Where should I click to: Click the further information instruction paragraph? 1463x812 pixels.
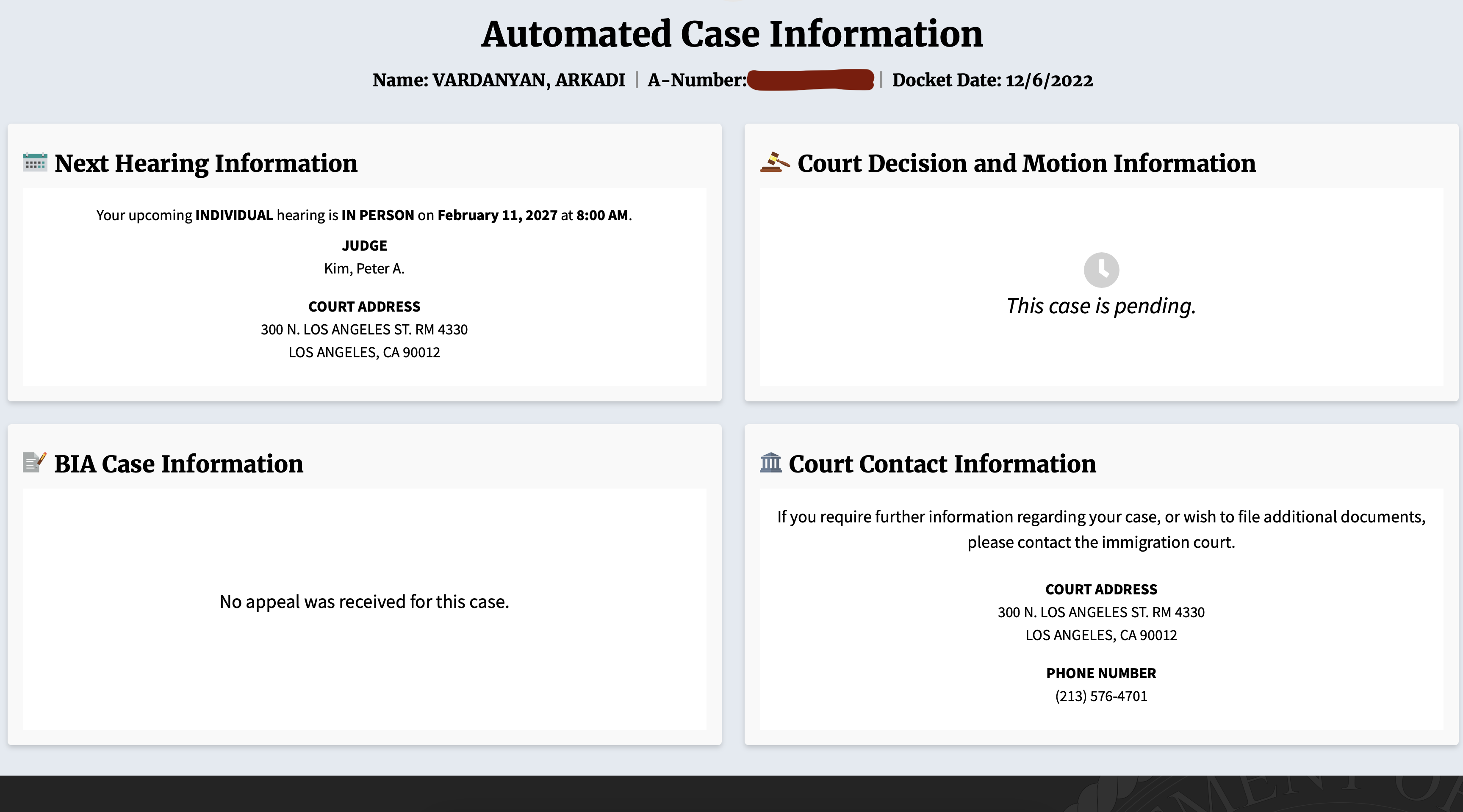[x=1101, y=529]
